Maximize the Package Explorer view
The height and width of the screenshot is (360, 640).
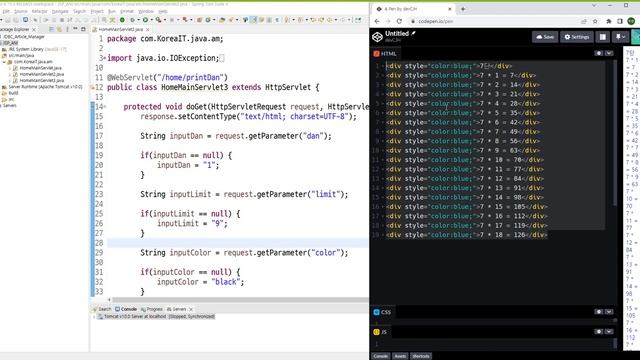coord(83,29)
